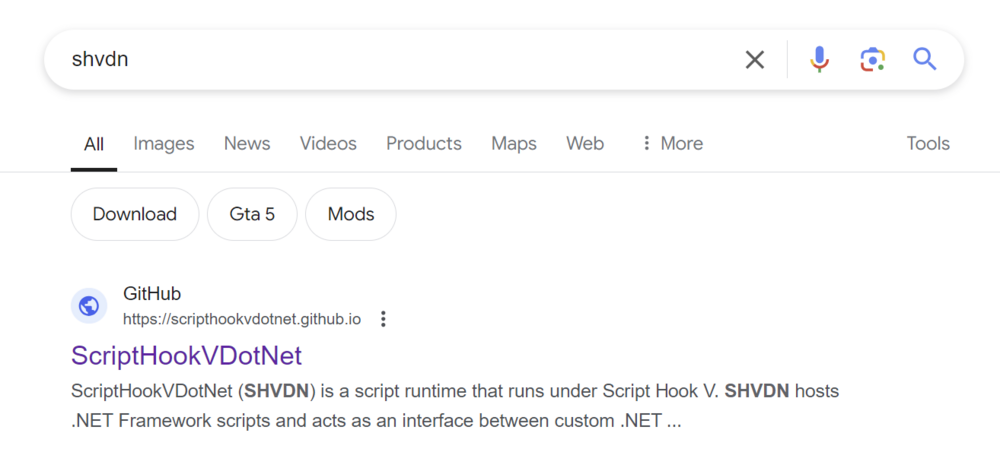Image resolution: width=1000 pixels, height=474 pixels.
Task: Select the Products tab
Action: pos(424,144)
